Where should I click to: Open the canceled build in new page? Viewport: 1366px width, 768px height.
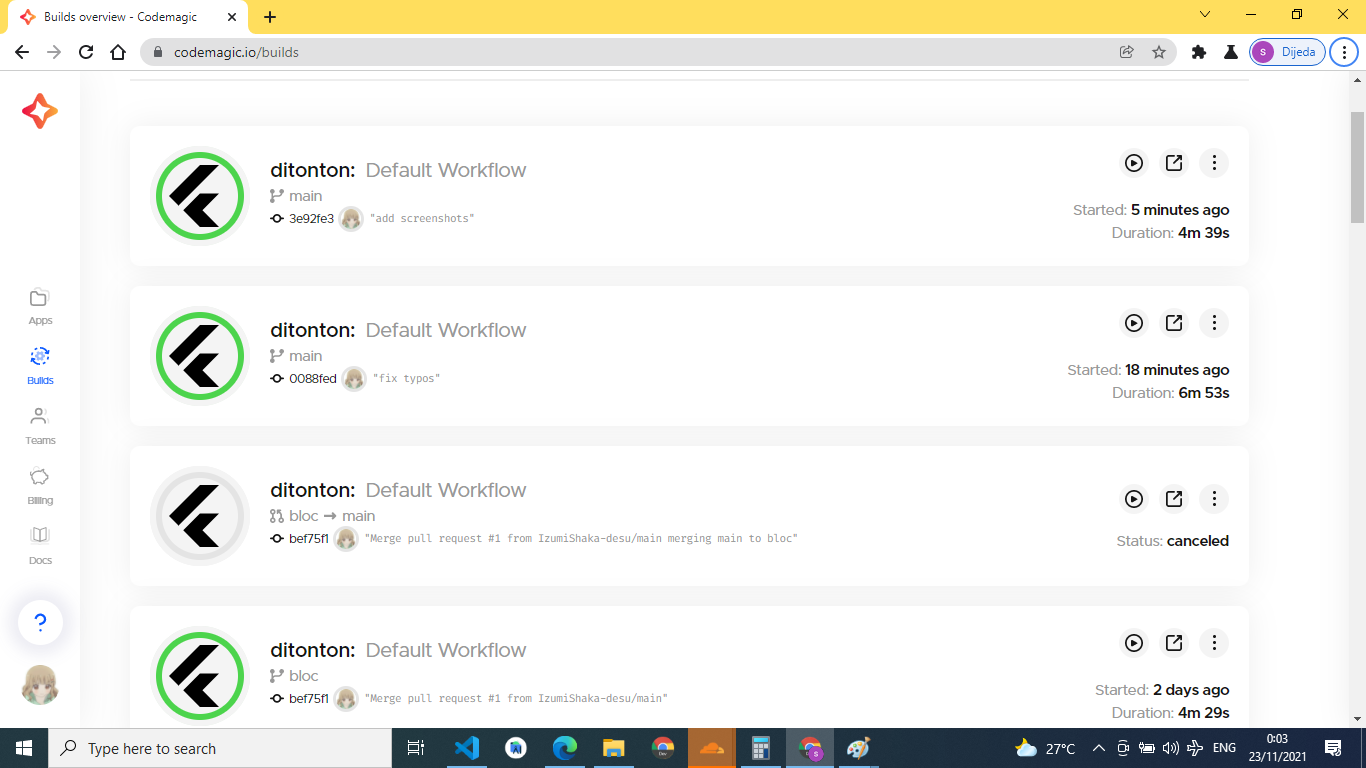pos(1174,499)
